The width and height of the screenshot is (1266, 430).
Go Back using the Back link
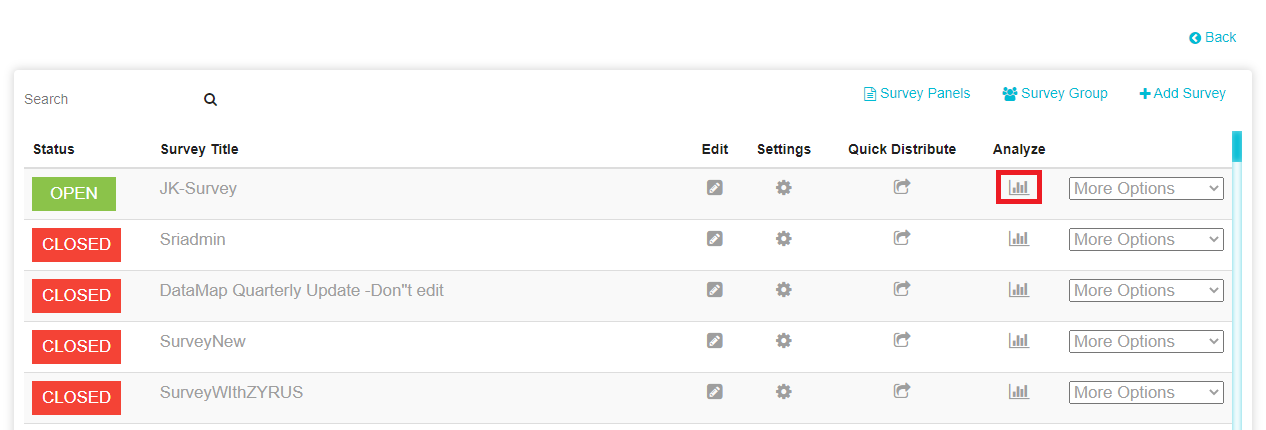pos(1213,37)
